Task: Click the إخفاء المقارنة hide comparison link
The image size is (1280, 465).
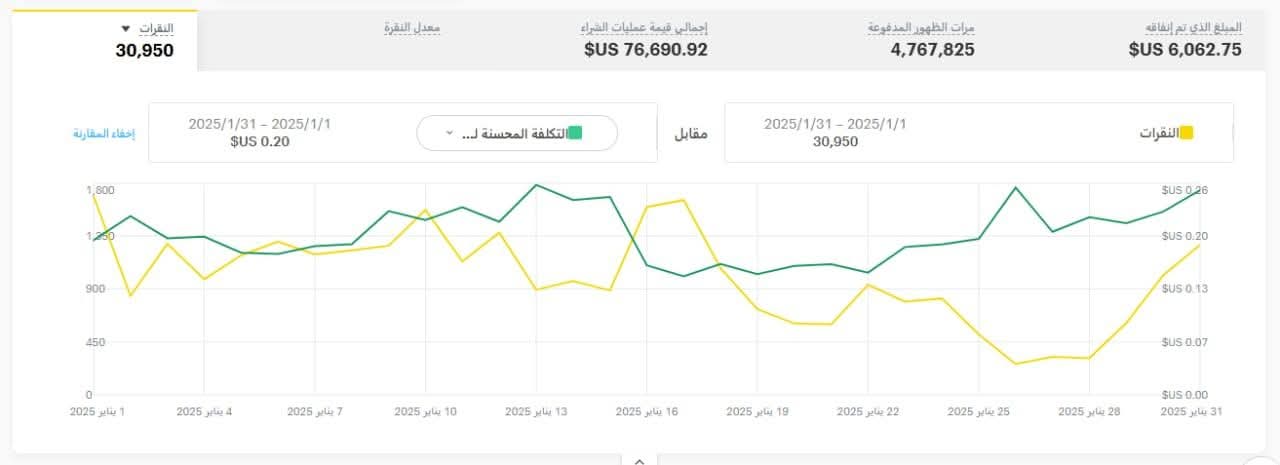Action: click(103, 134)
